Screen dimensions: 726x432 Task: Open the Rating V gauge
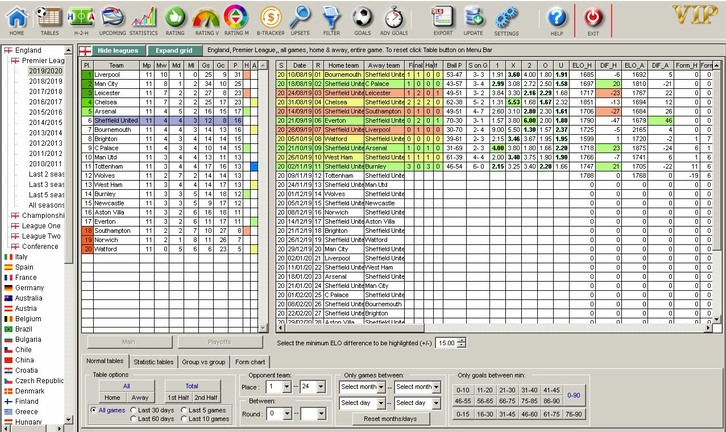coord(206,18)
